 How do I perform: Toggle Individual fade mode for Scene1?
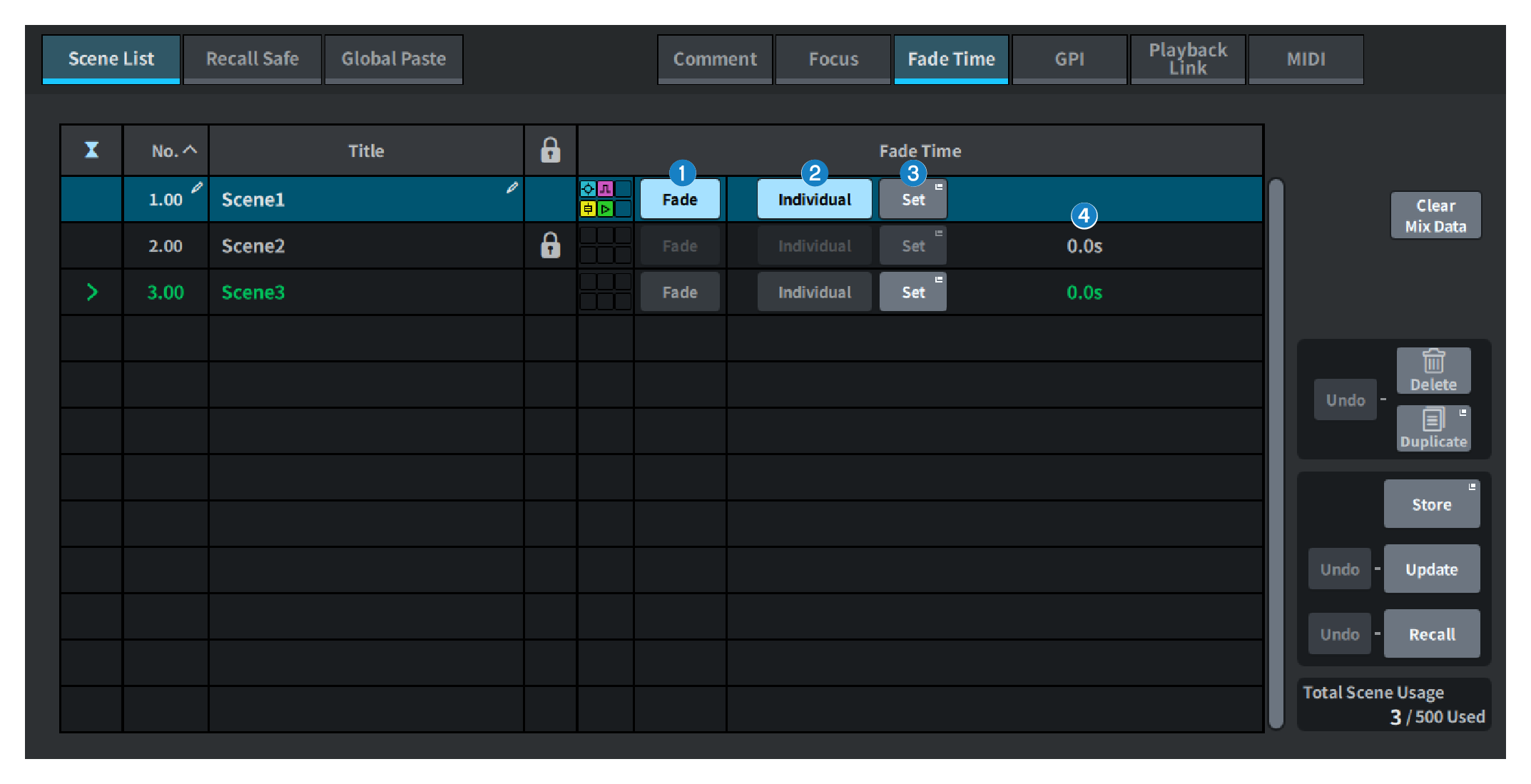pos(814,199)
